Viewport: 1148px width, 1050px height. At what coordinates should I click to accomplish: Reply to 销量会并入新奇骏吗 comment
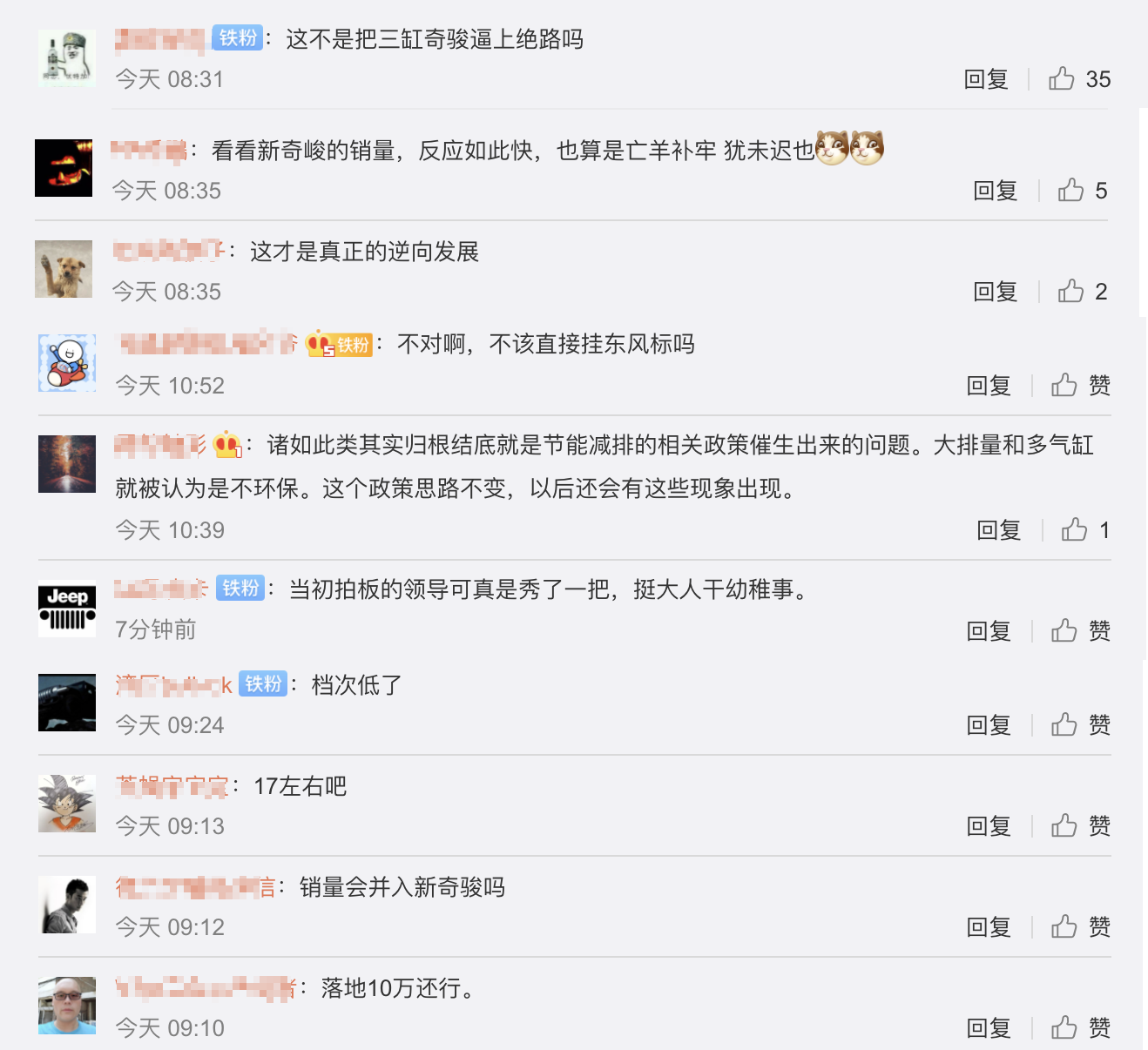click(989, 927)
